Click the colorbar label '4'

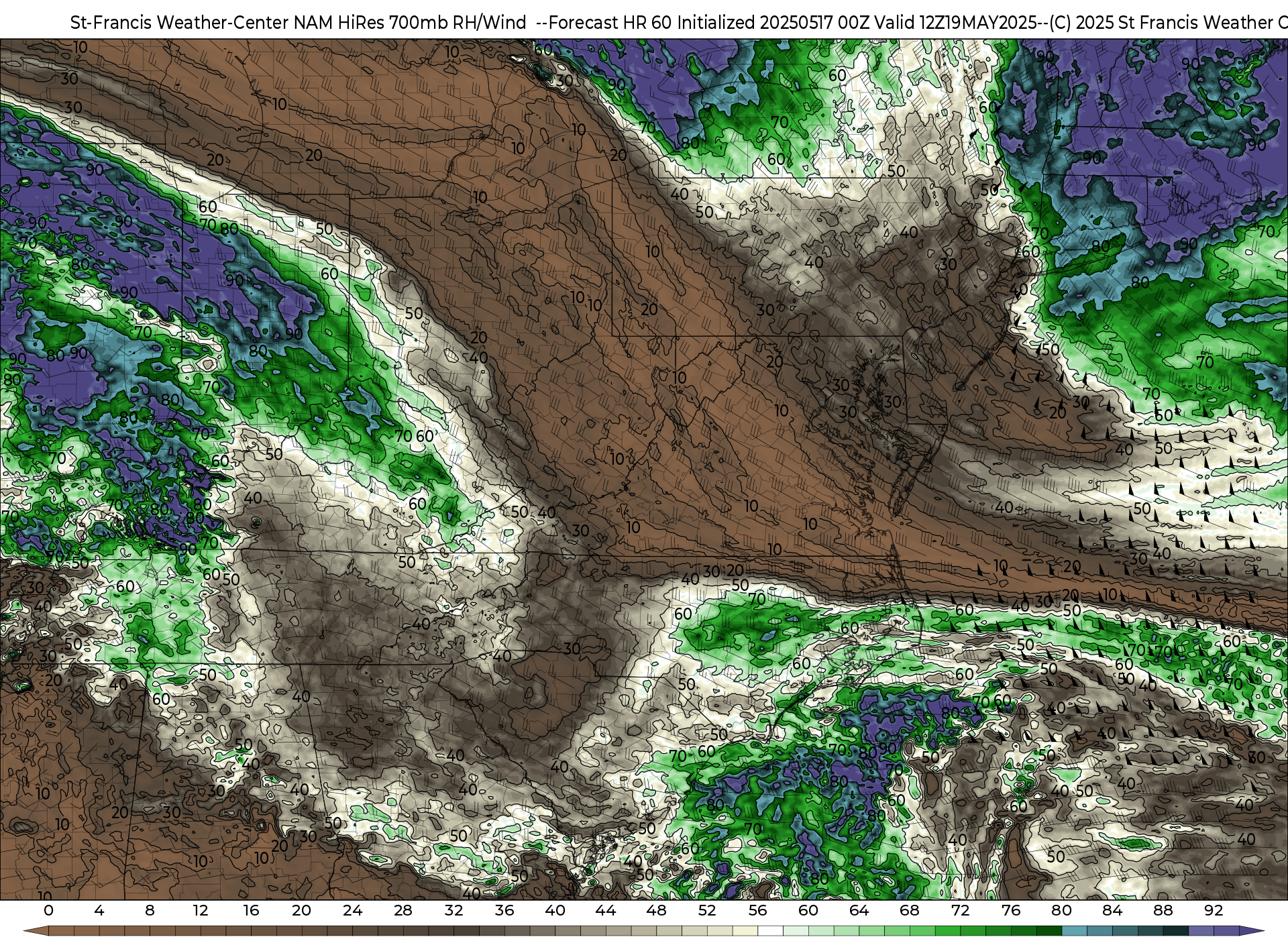99,911
